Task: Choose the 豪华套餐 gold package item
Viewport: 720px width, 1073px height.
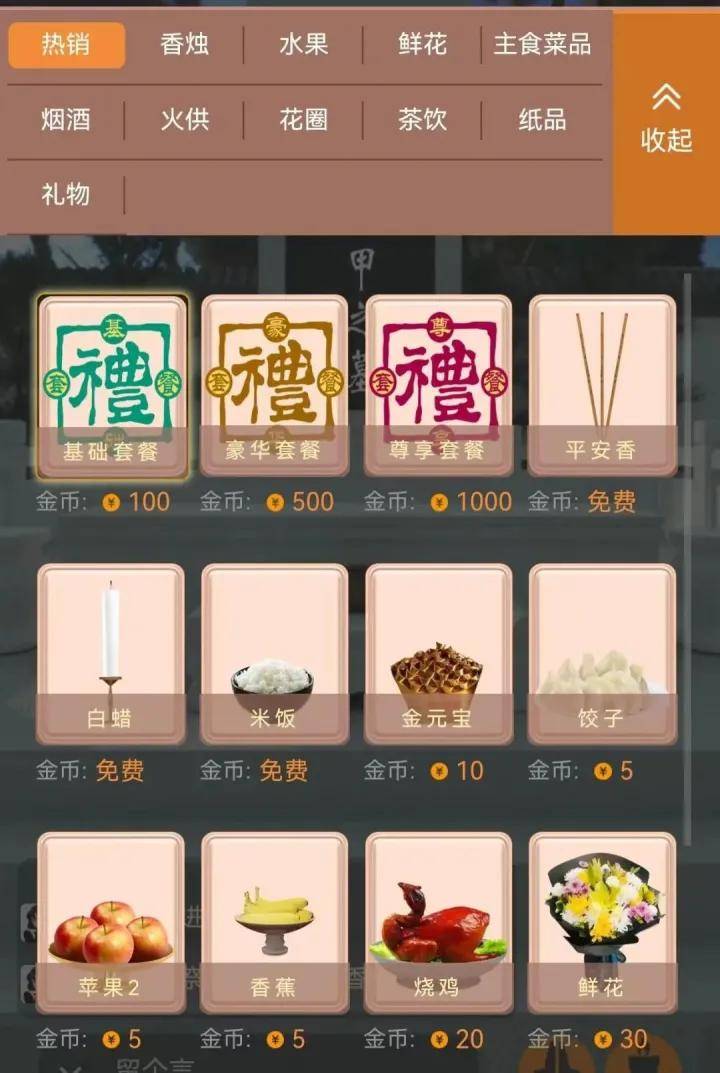Action: tap(274, 385)
